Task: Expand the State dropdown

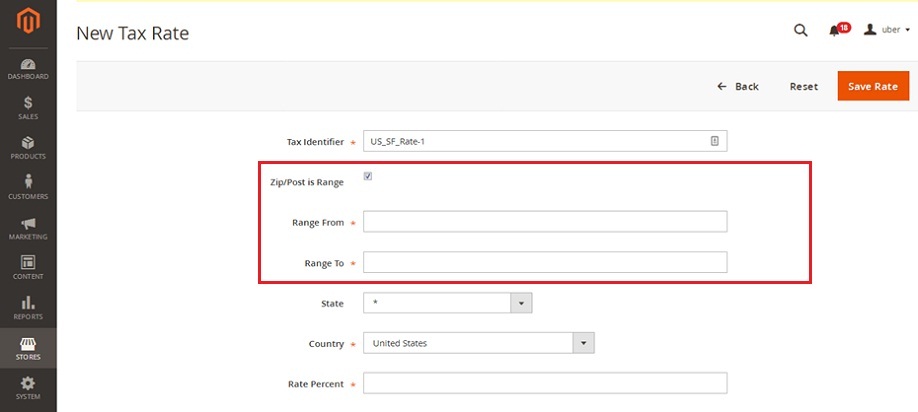Action: (447, 303)
